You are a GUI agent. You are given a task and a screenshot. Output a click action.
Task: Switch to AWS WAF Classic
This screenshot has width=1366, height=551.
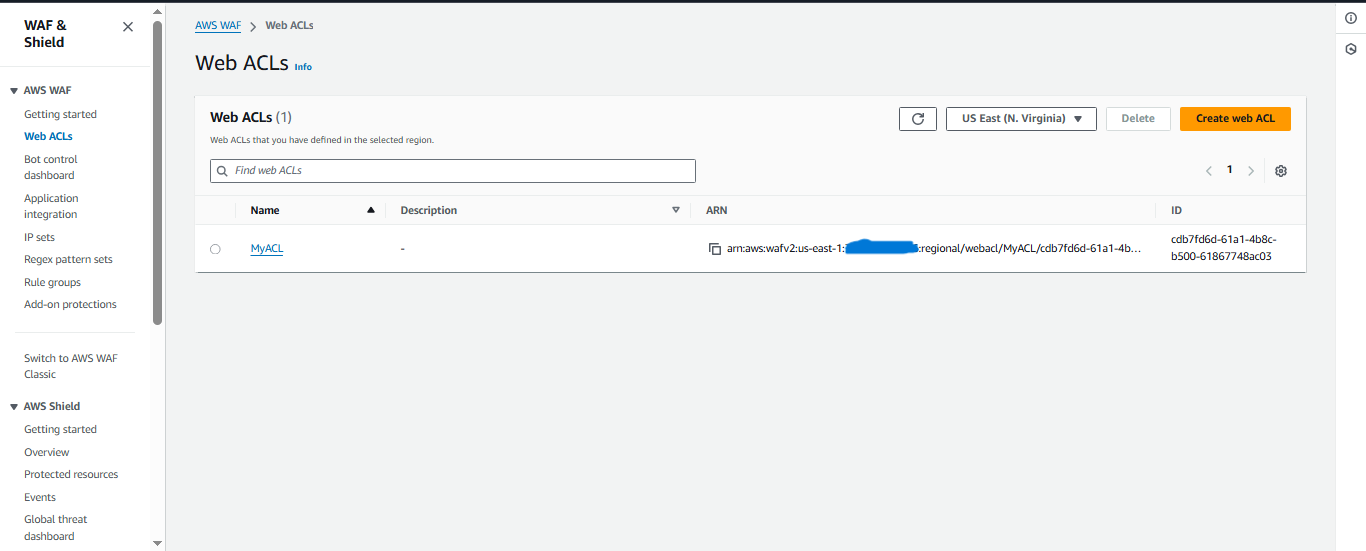click(x=70, y=366)
